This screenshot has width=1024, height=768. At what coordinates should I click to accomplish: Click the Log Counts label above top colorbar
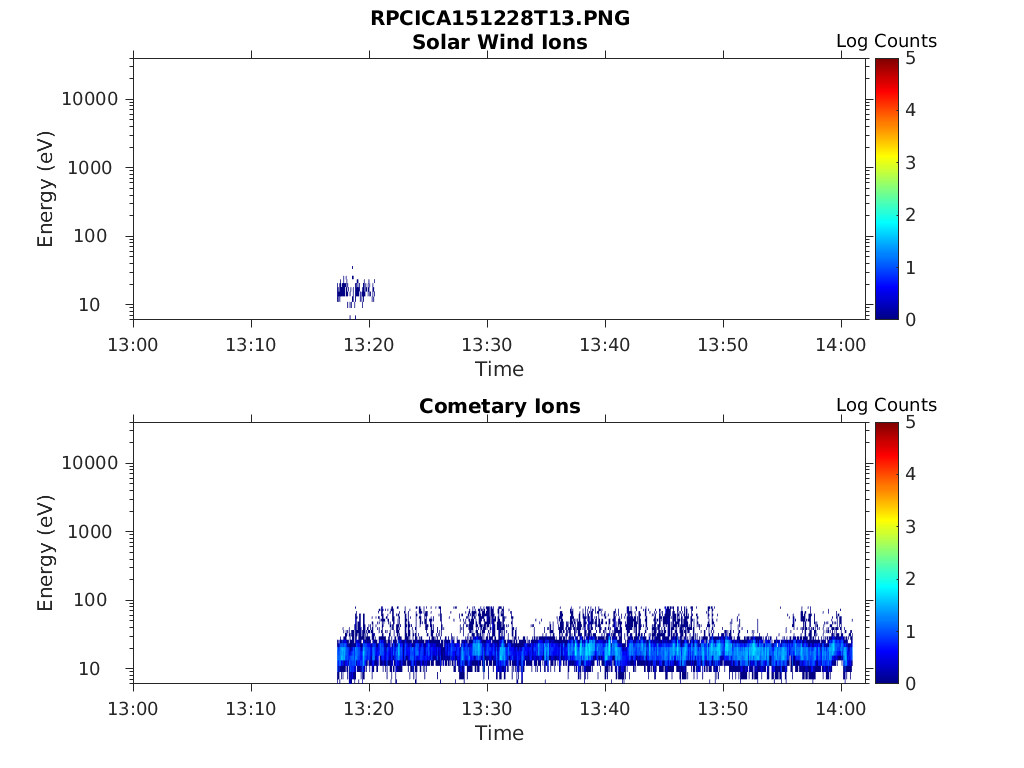click(886, 41)
